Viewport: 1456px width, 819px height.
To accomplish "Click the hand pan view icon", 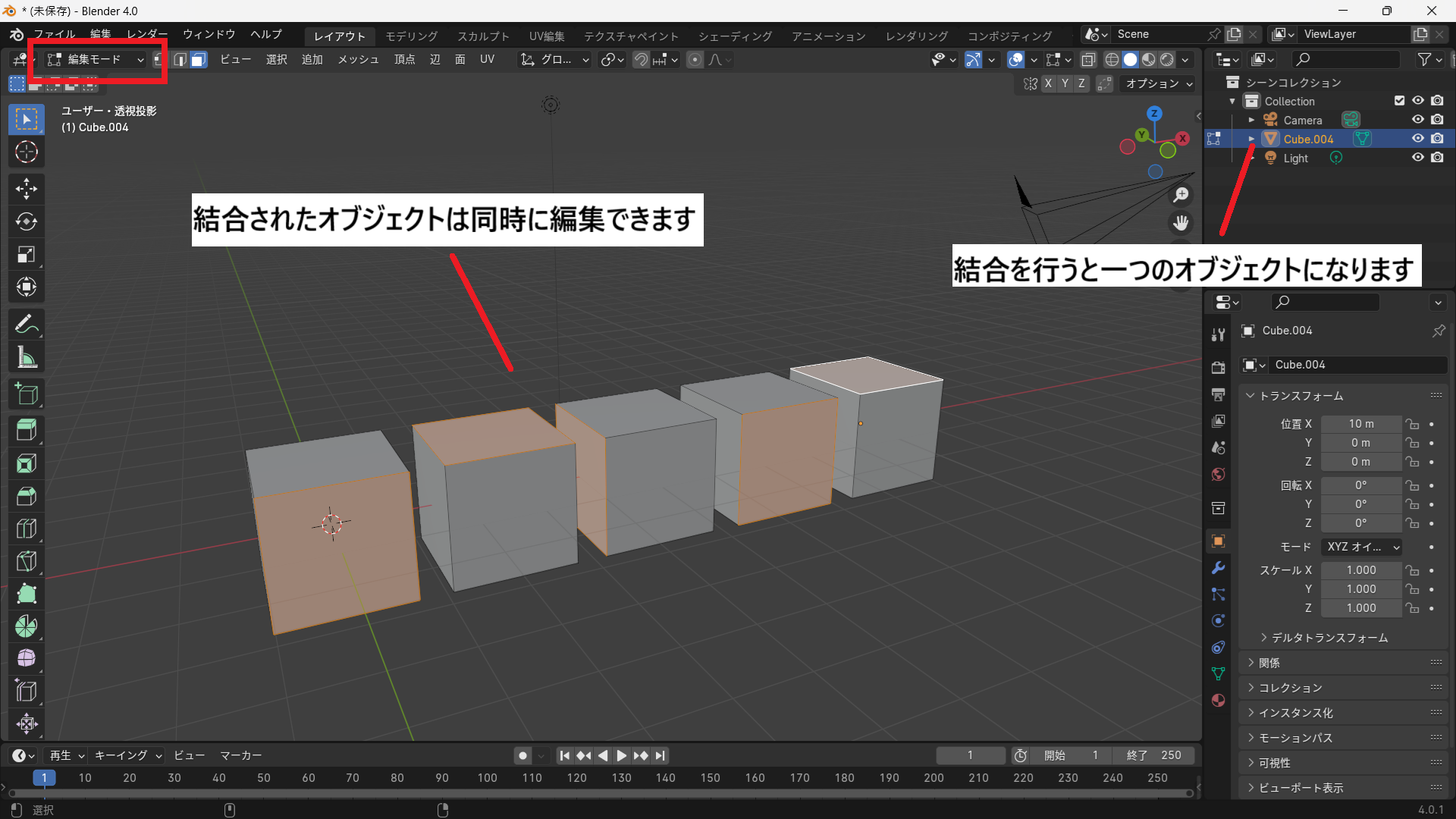I will pos(1181,223).
